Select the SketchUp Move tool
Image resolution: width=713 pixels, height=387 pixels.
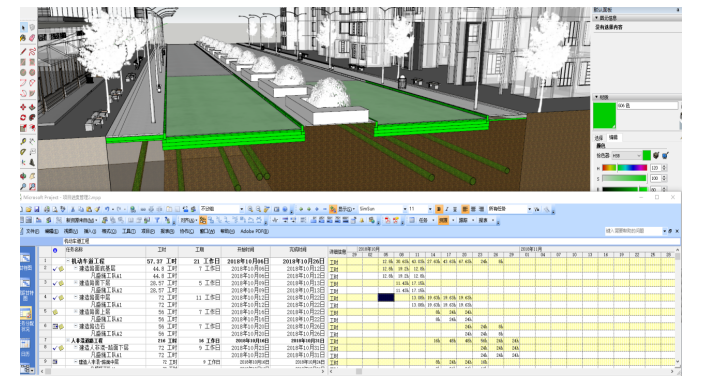pyautogui.click(x=23, y=107)
